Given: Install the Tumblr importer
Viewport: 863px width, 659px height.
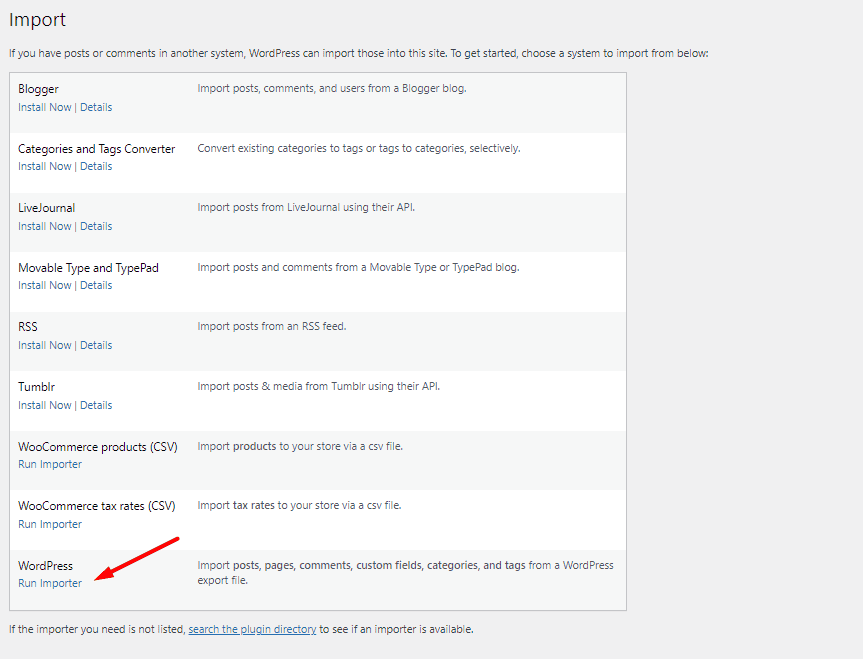Looking at the screenshot, I should tap(44, 405).
